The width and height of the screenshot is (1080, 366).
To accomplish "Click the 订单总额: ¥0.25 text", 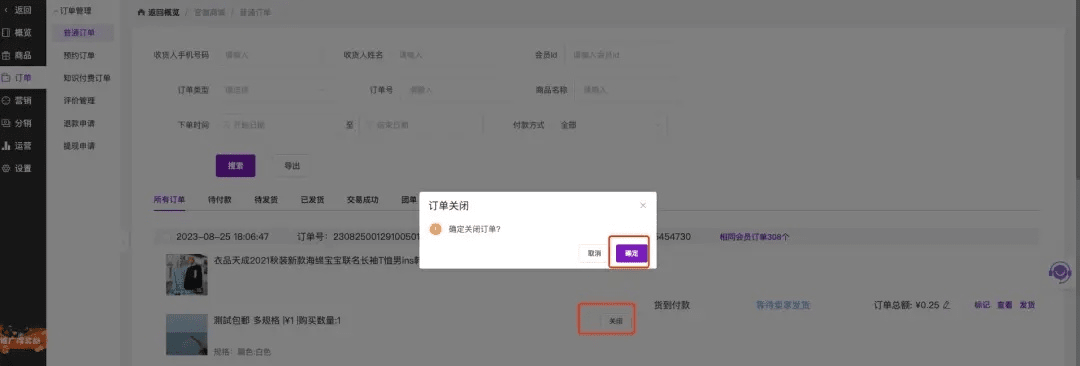I will [x=906, y=305].
